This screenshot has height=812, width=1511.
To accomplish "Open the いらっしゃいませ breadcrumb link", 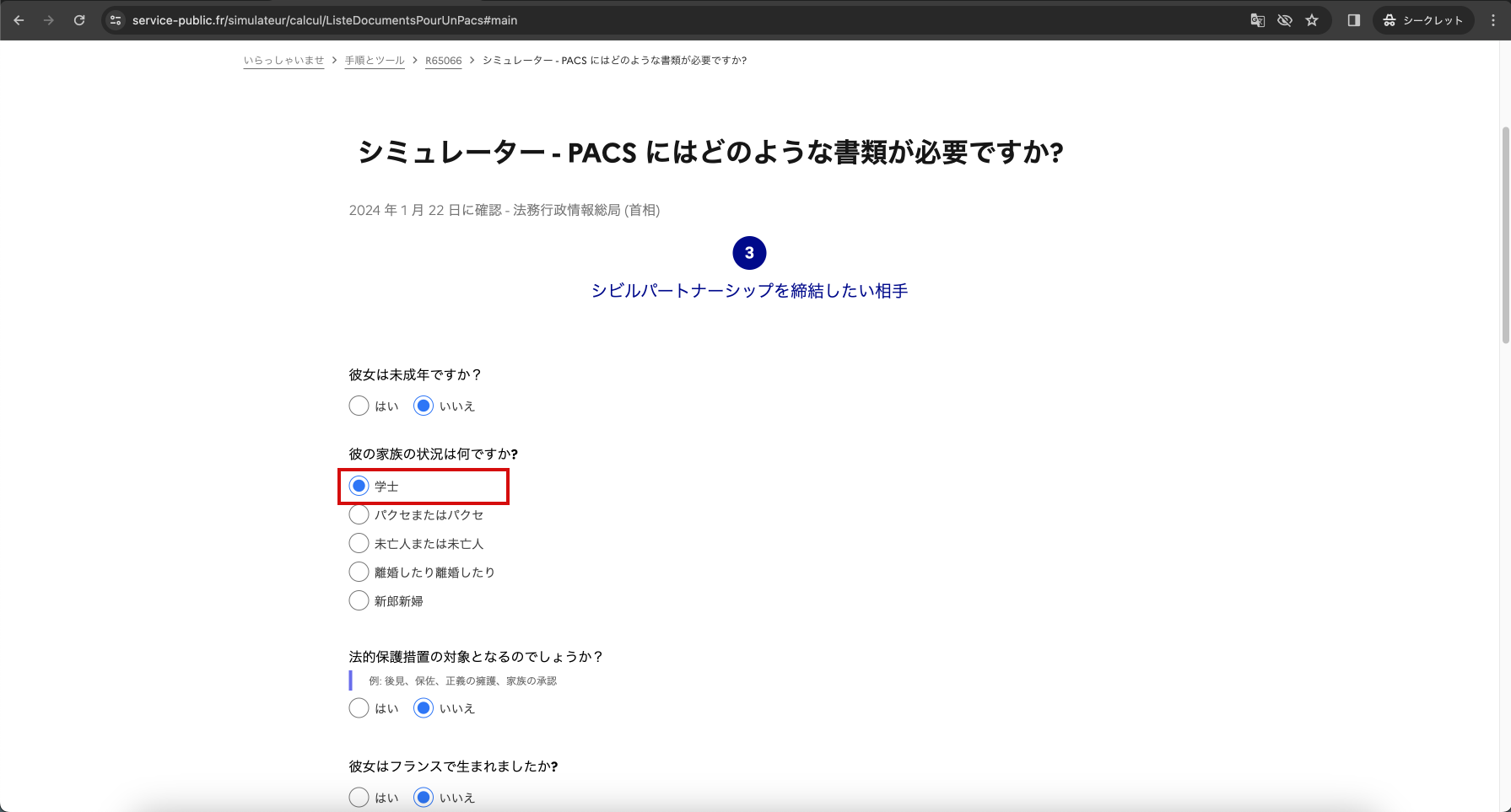I will [283, 61].
